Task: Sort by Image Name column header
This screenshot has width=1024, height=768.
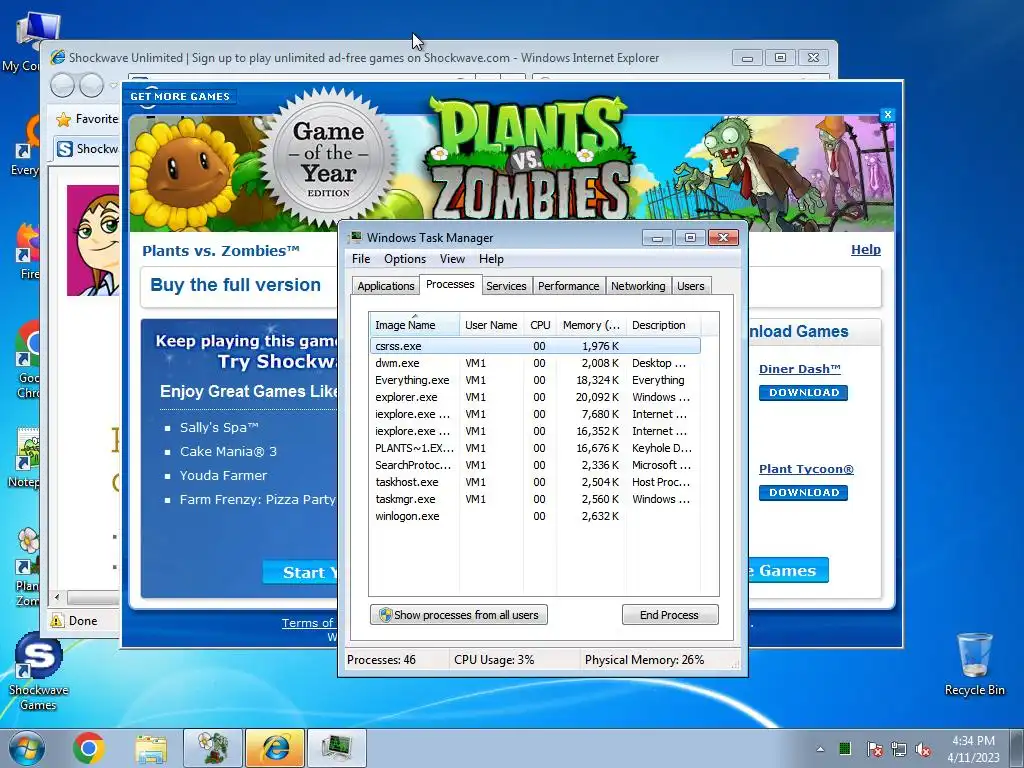Action: (x=414, y=325)
